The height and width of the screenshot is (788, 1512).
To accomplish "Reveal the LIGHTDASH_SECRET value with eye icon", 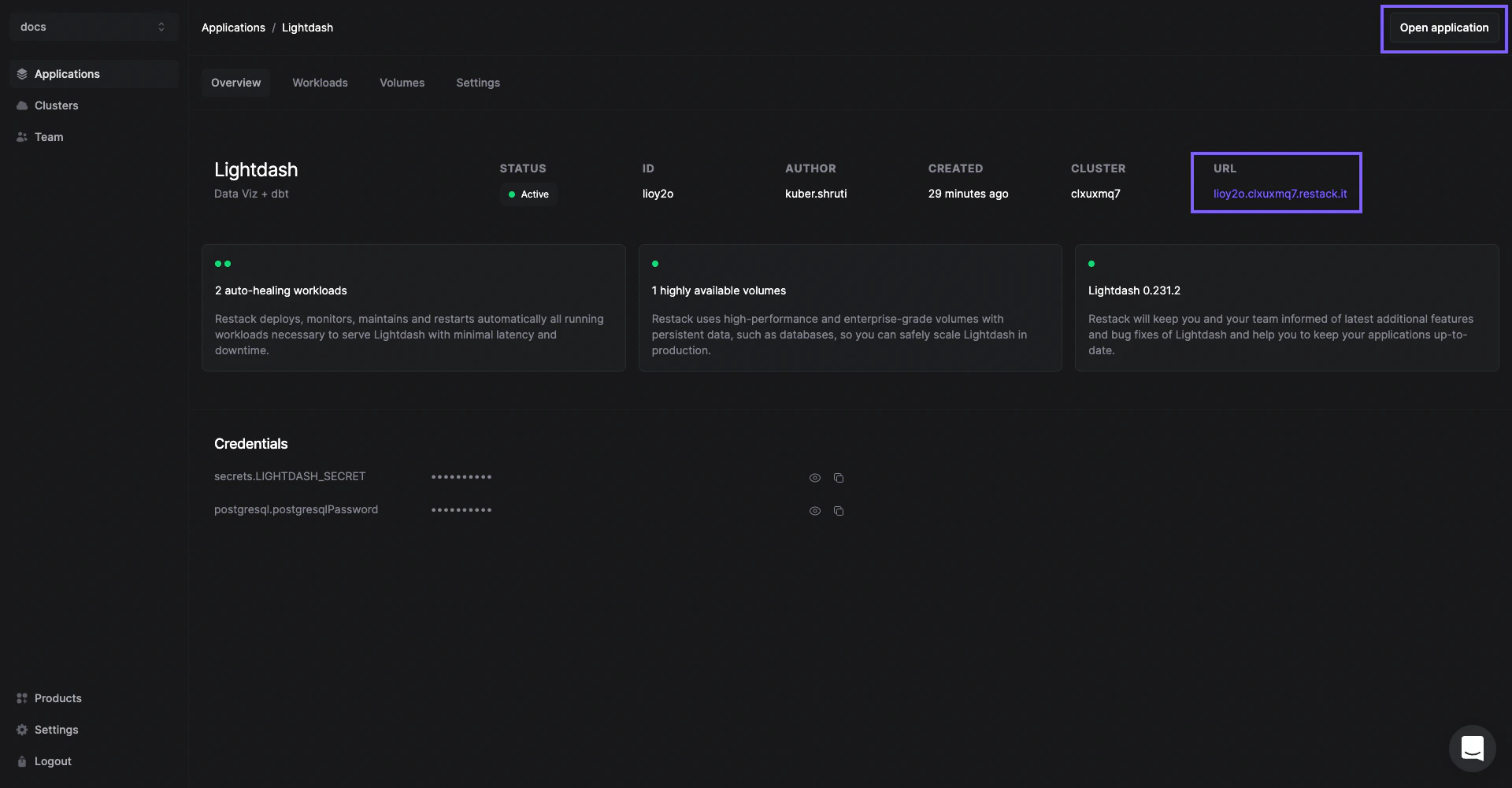I will 815,478.
